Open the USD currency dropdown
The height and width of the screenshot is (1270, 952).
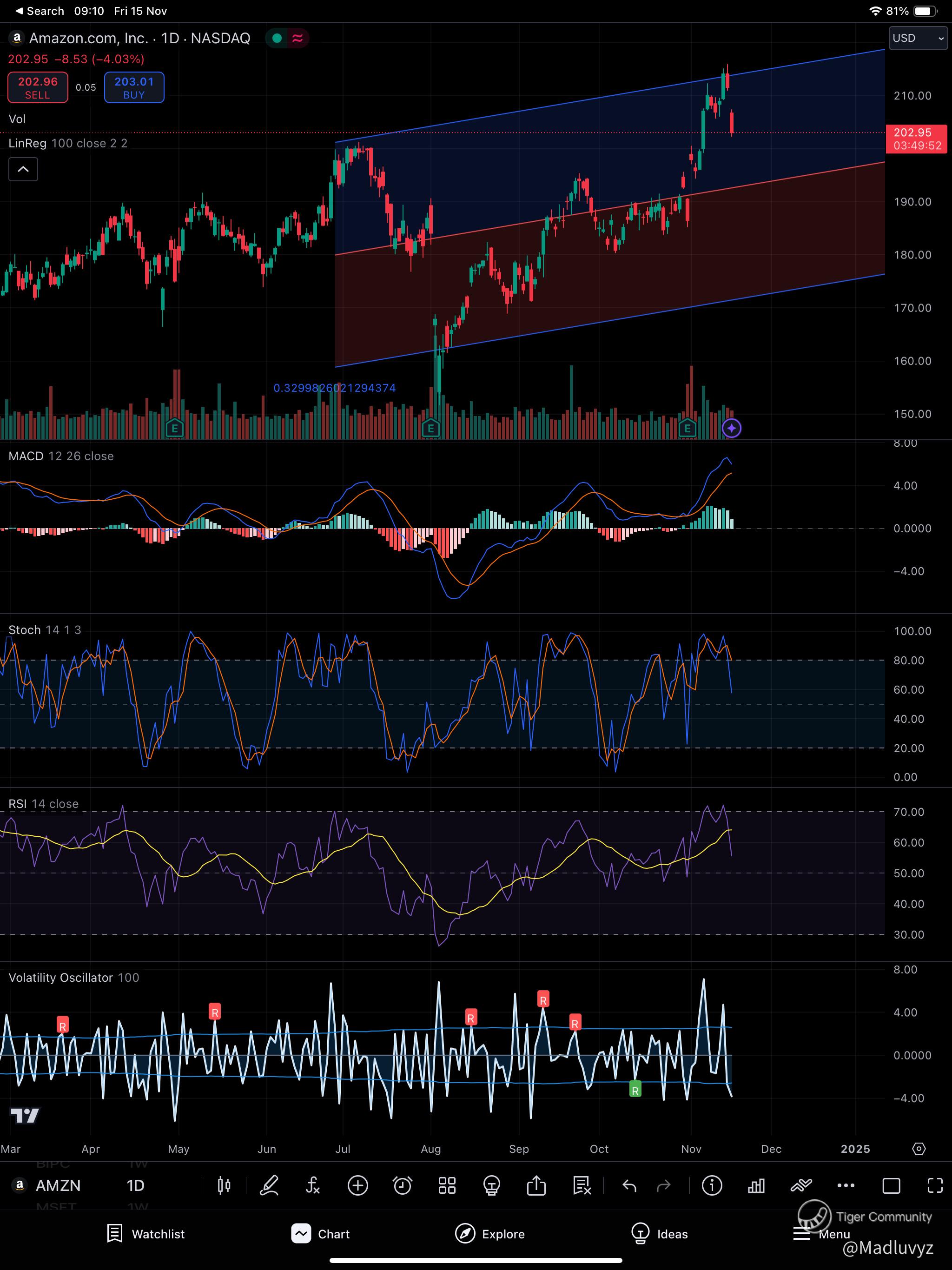point(918,39)
